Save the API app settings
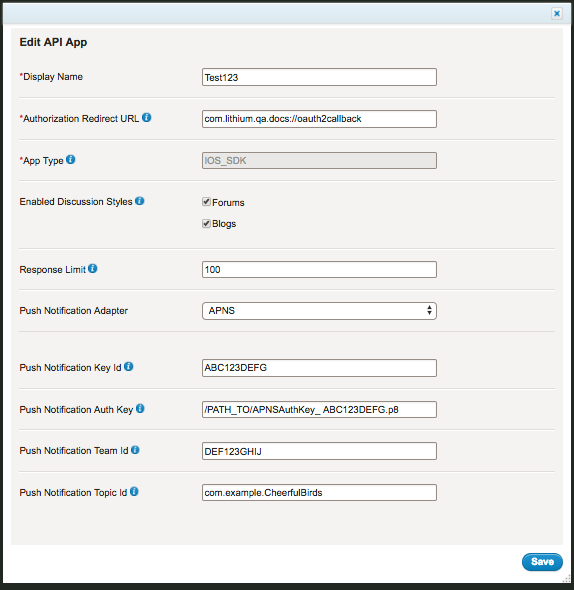Image resolution: width=574 pixels, height=590 pixels. (x=542, y=562)
